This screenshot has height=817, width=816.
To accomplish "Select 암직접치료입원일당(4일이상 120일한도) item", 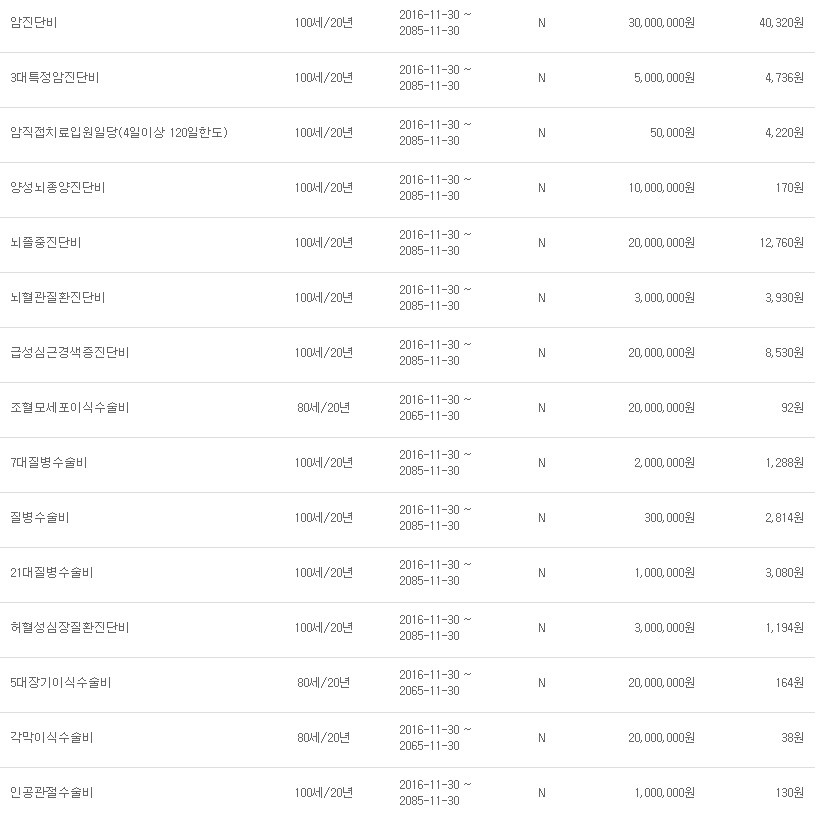I will 119,133.
